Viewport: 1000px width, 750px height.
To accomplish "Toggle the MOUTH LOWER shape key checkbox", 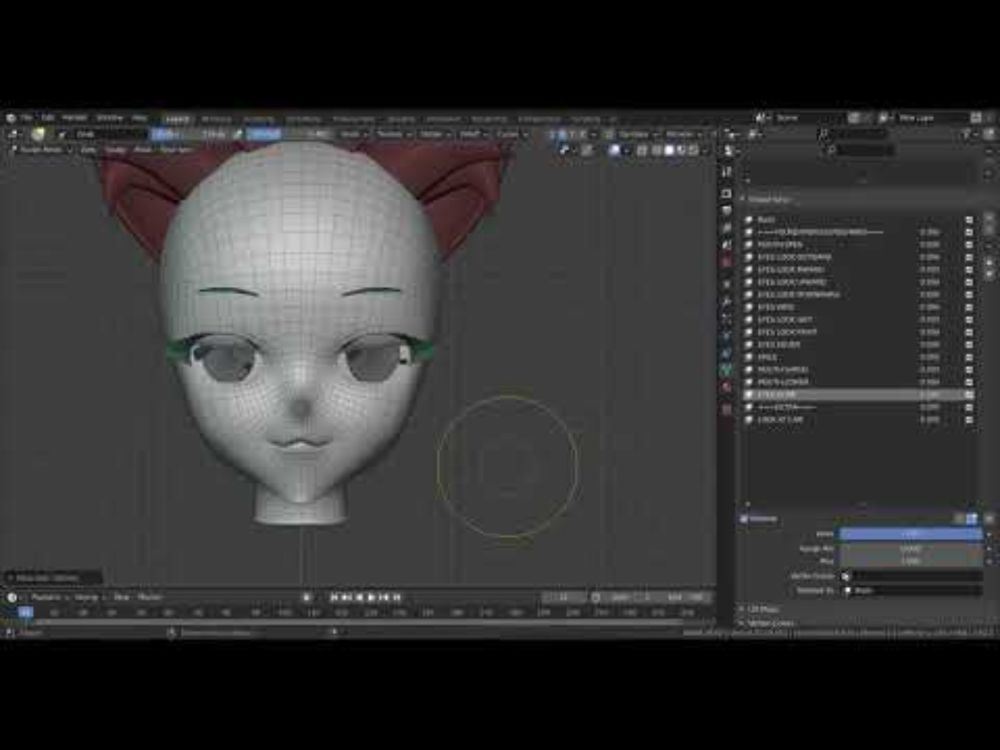I will (969, 382).
